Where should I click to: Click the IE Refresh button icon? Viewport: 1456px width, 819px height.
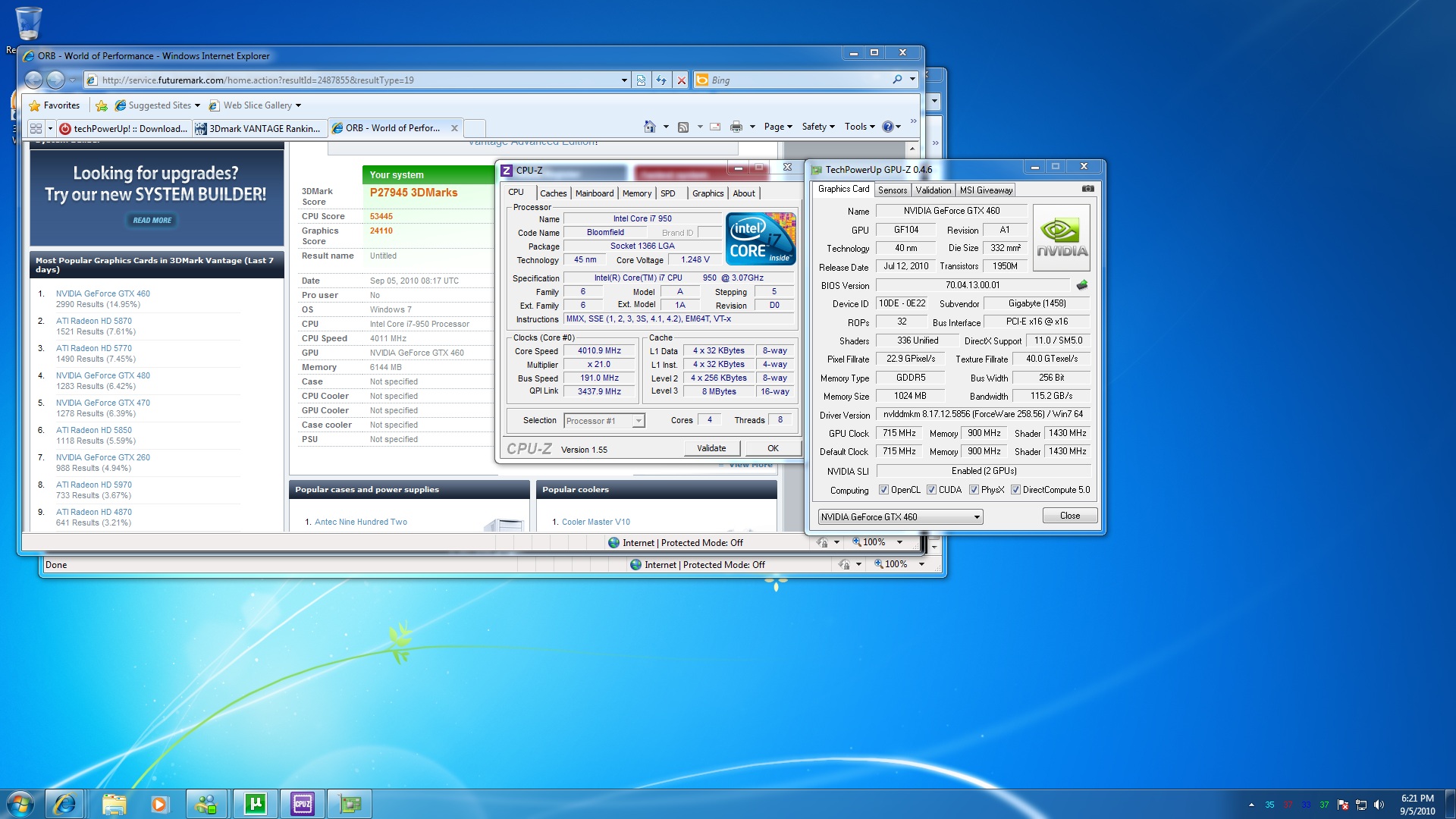[x=661, y=80]
